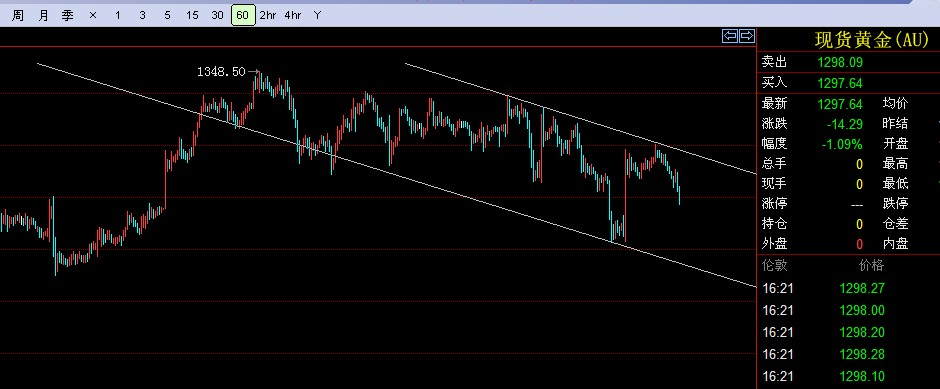Click the 1348.50 high price label
This screenshot has width=940, height=389.
[x=221, y=71]
